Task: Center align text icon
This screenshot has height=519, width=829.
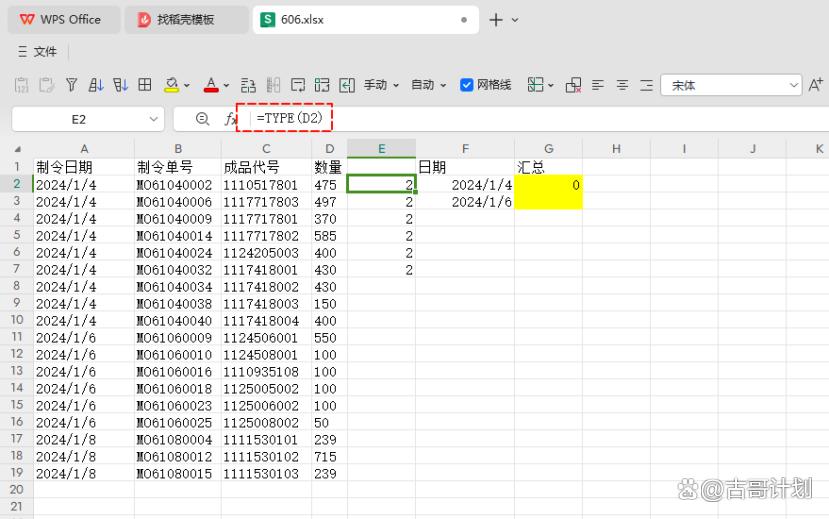Action: point(622,85)
